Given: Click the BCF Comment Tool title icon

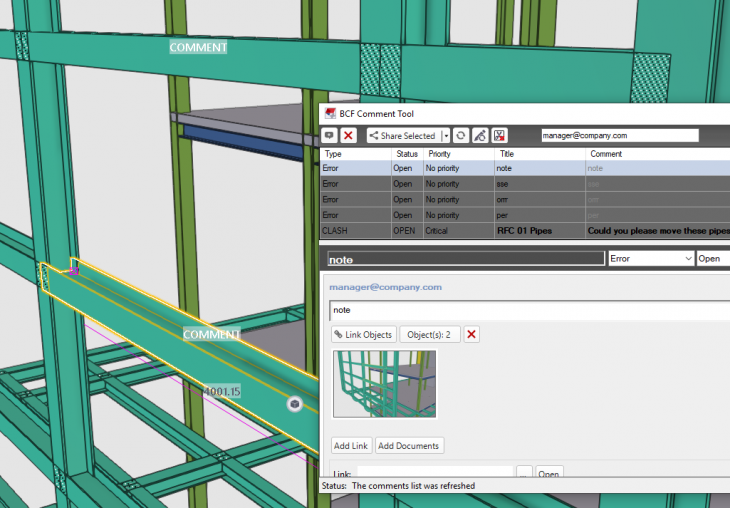Looking at the screenshot, I should pos(330,113).
